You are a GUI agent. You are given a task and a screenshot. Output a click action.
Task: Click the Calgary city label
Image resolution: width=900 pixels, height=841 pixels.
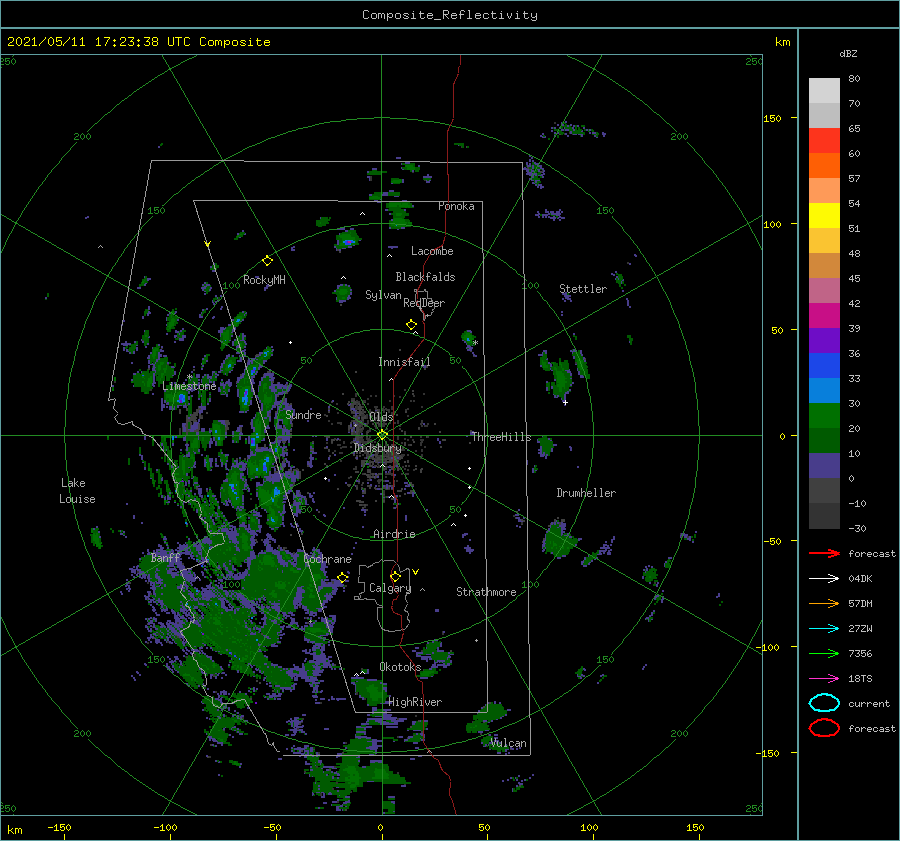click(x=390, y=588)
